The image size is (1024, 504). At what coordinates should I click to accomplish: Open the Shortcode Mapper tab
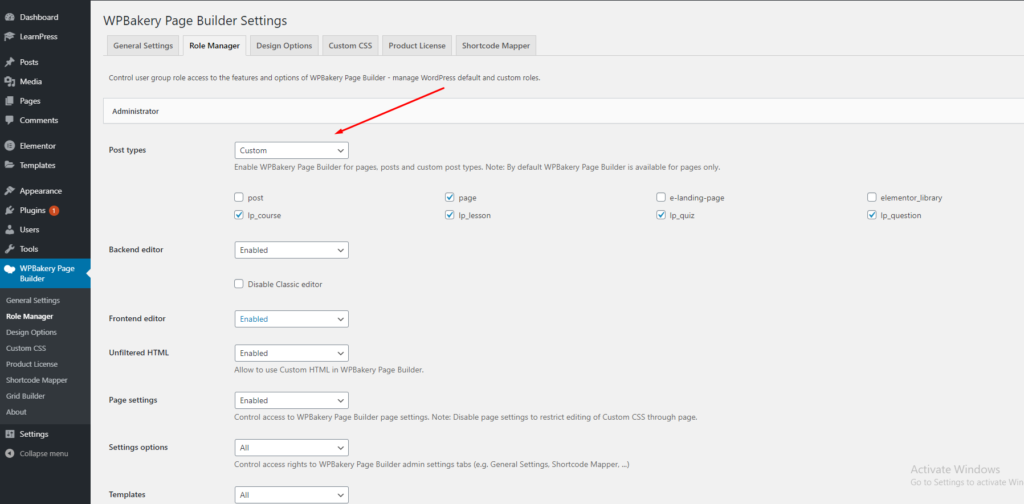495,45
